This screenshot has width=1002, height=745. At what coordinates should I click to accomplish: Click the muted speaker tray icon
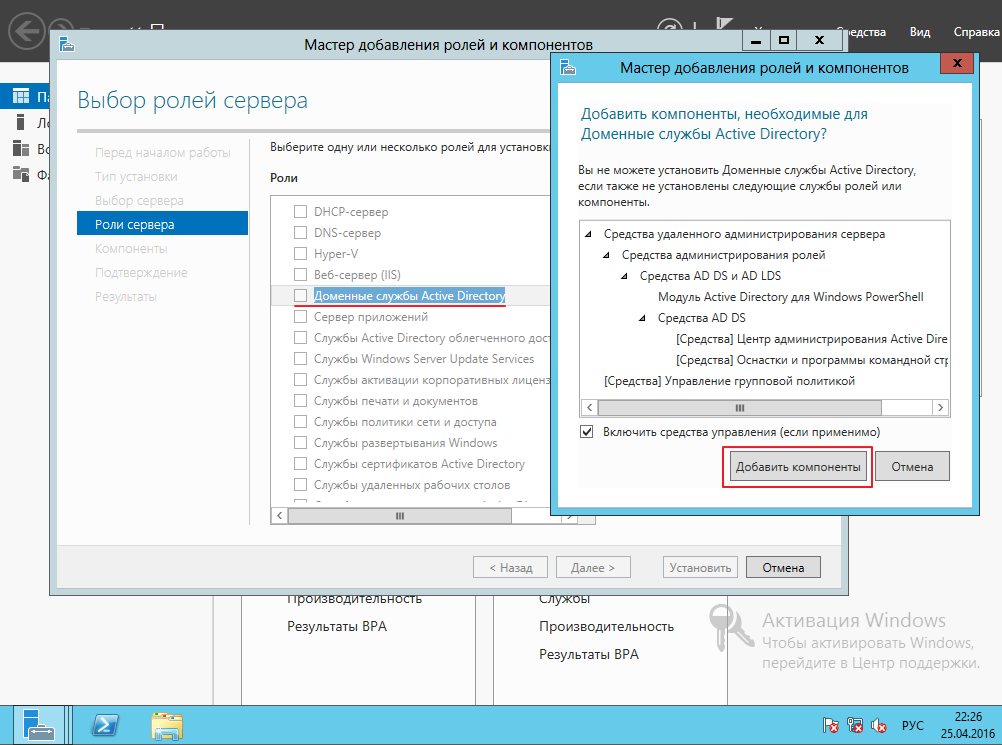879,725
